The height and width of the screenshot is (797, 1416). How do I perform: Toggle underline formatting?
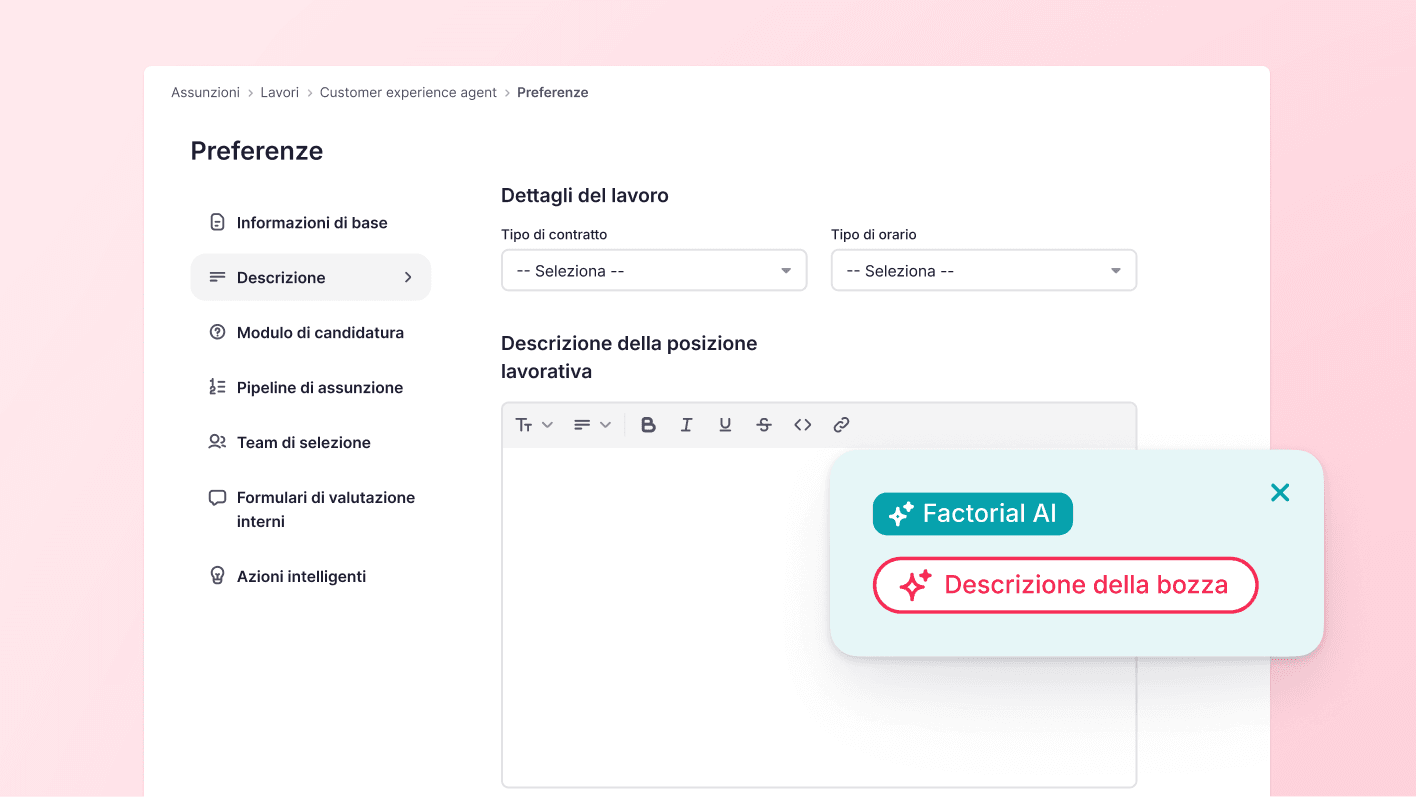(x=725, y=424)
